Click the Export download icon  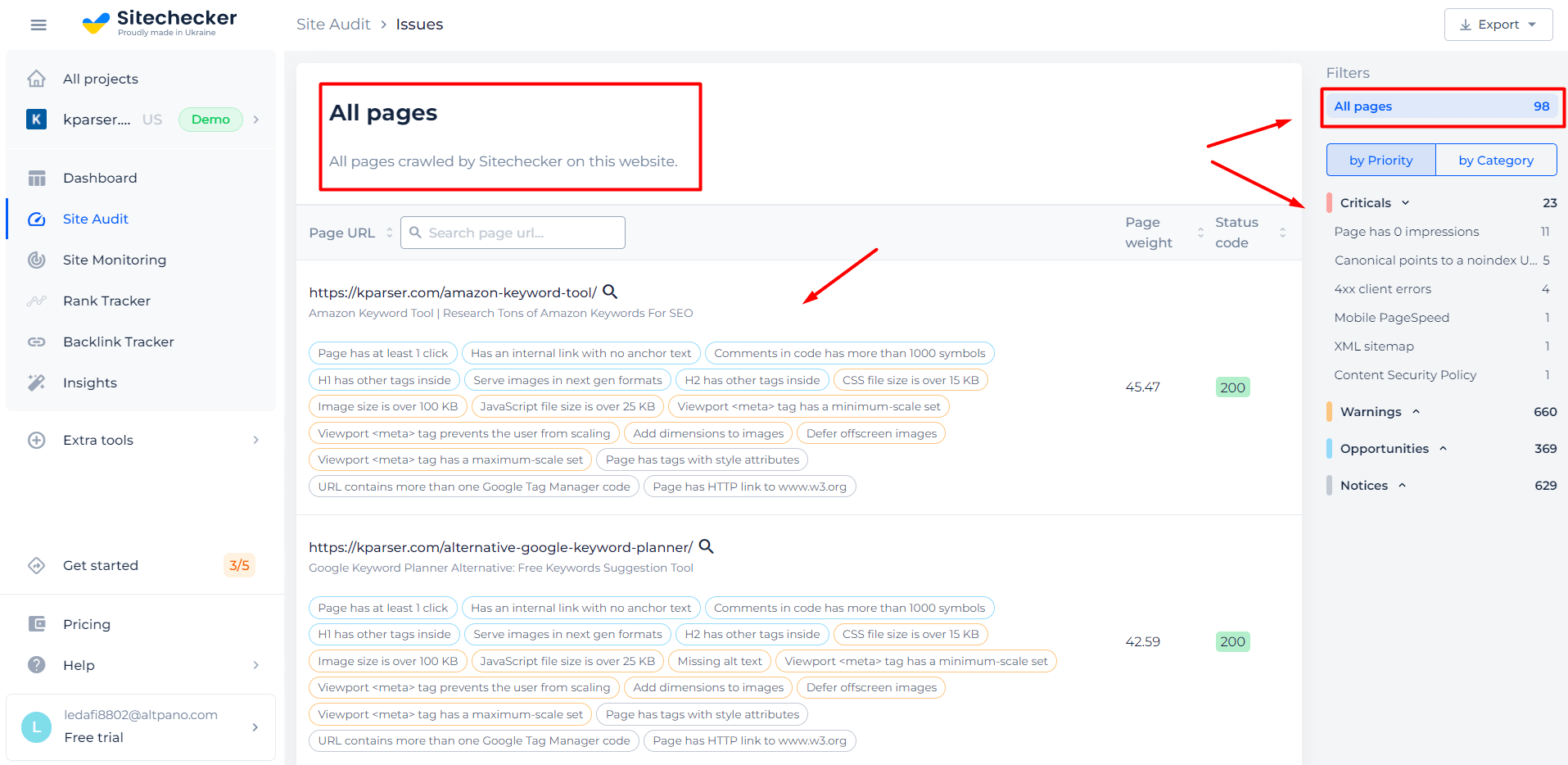point(1466,25)
